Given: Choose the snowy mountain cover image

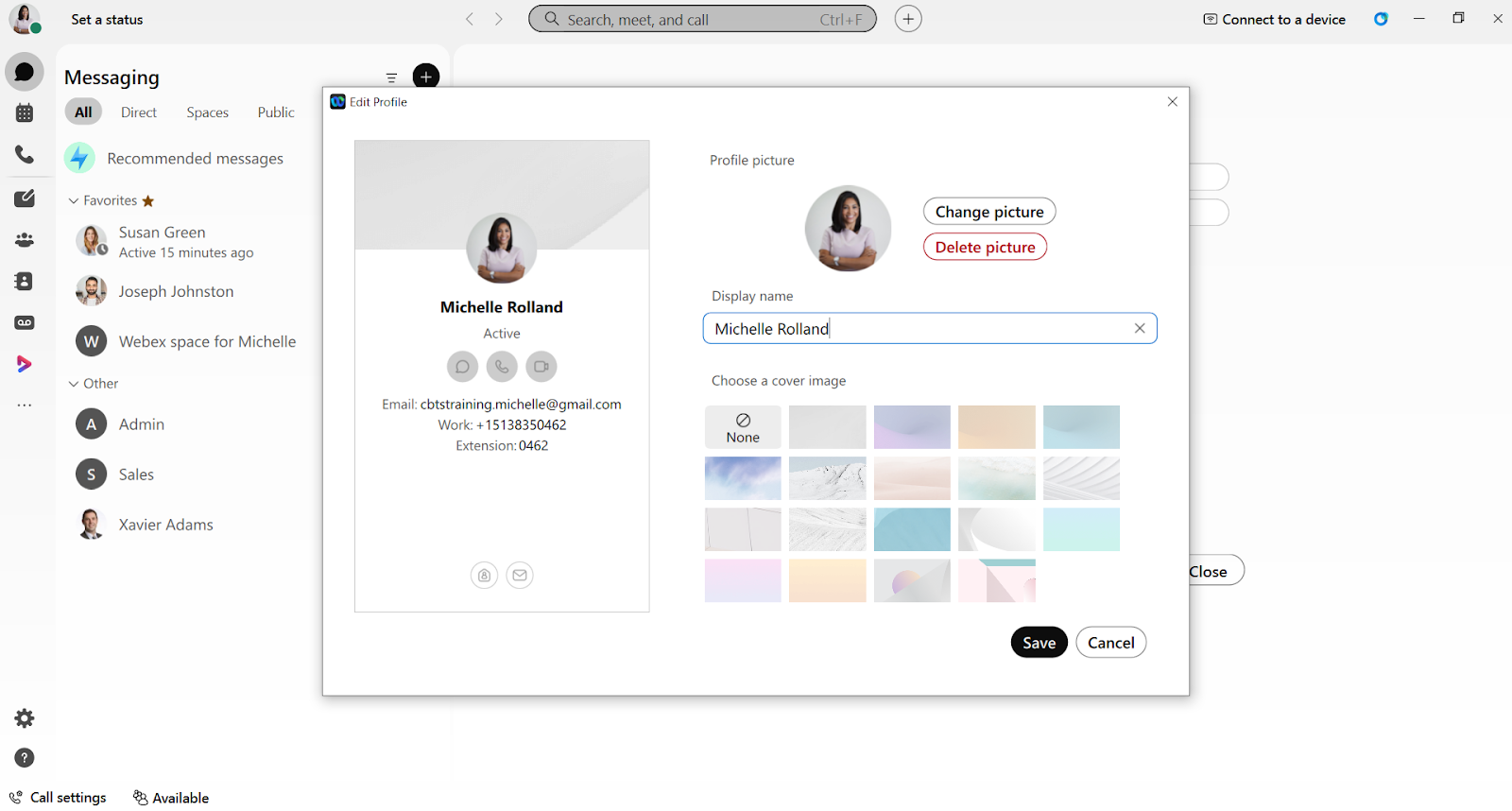Looking at the screenshot, I should pyautogui.click(x=828, y=478).
